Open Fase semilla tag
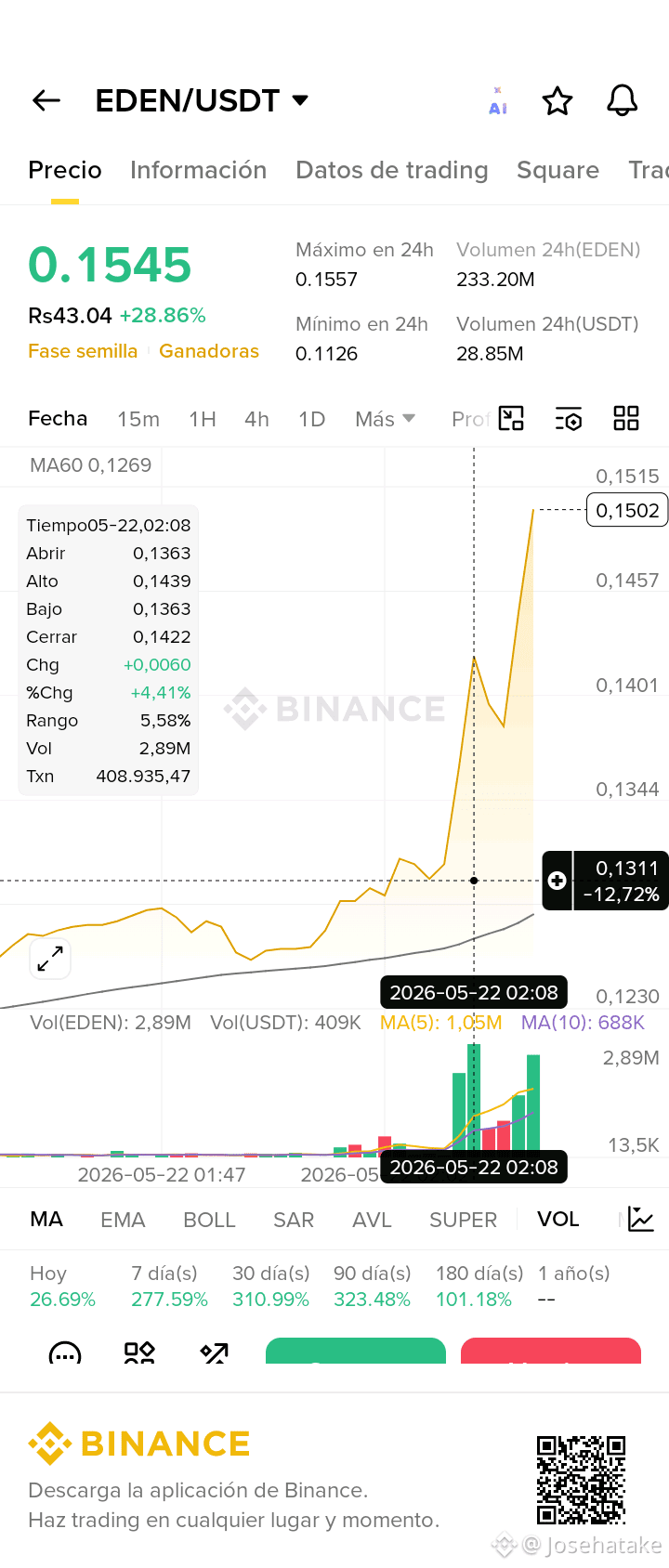Image resolution: width=669 pixels, height=1568 pixels. pyautogui.click(x=83, y=351)
